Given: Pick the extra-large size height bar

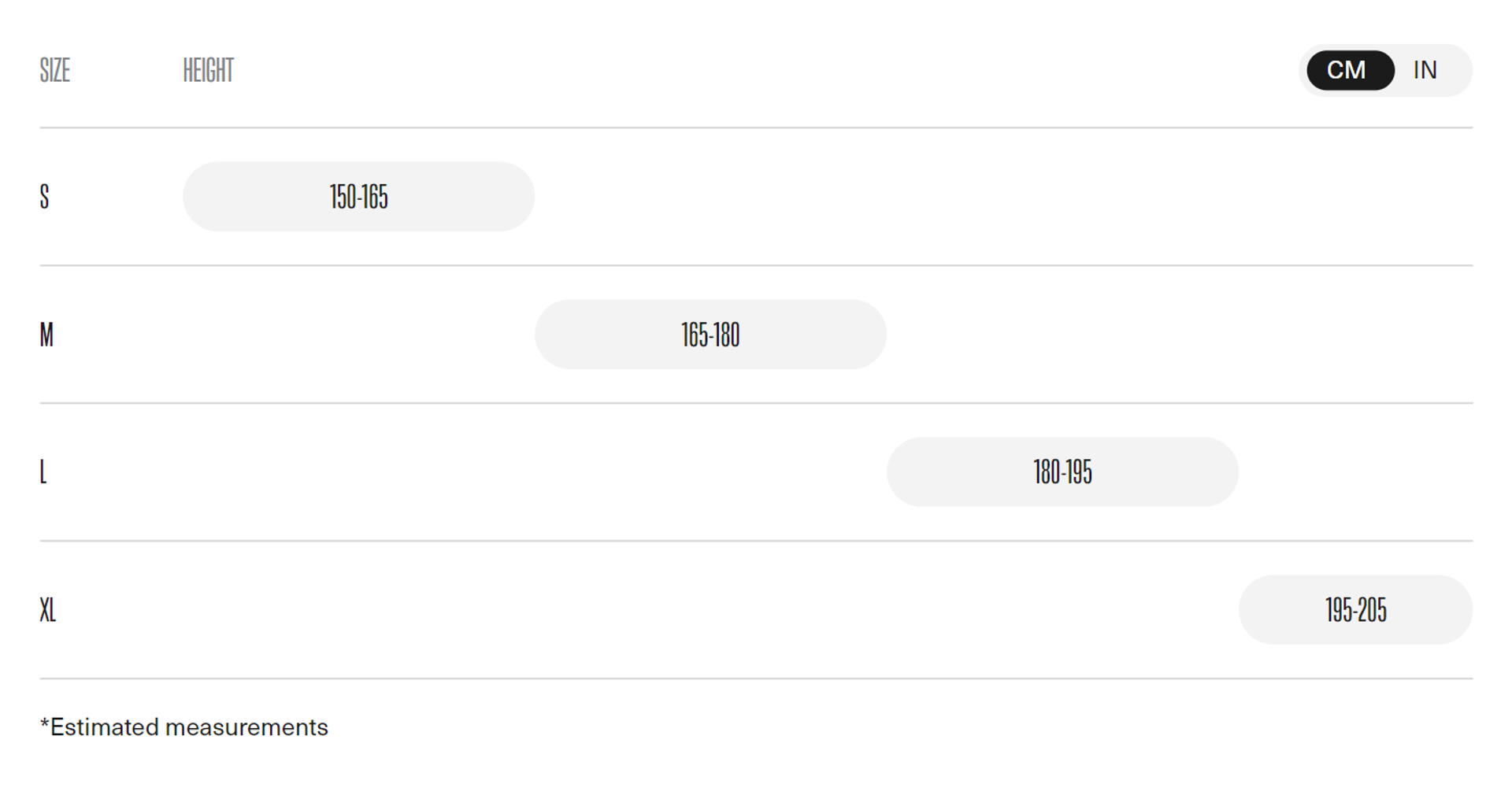Looking at the screenshot, I should (1355, 610).
